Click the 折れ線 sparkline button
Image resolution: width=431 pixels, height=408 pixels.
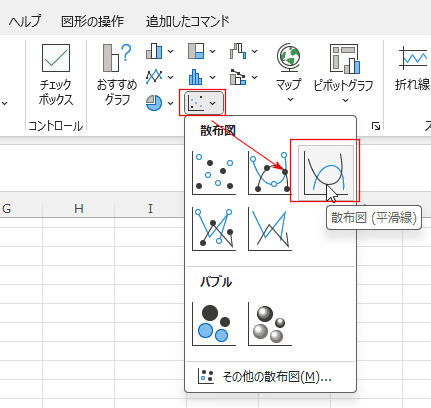tap(413, 69)
